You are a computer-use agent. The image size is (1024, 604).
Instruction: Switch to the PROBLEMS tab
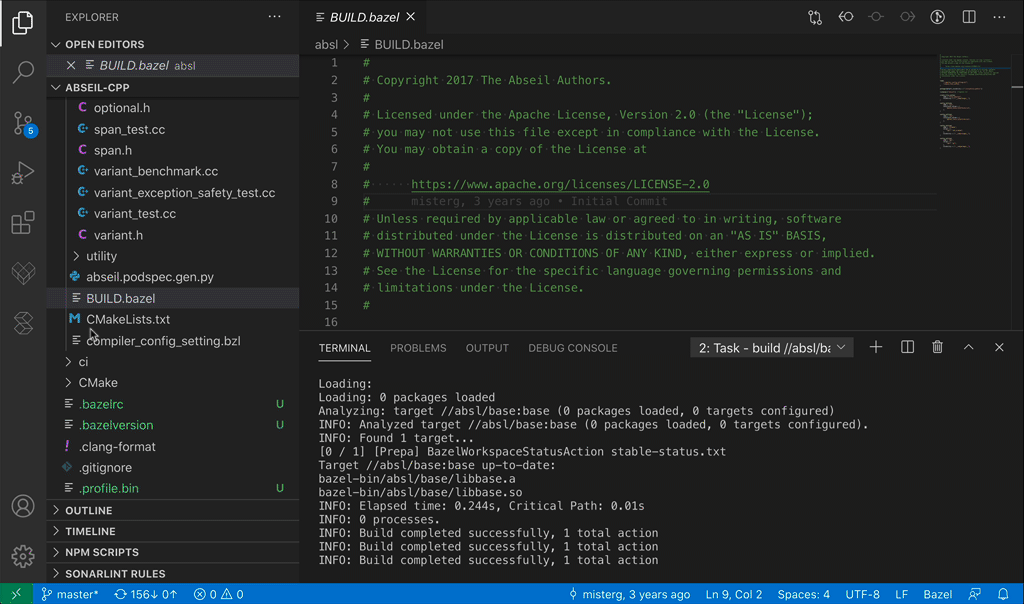(x=418, y=348)
